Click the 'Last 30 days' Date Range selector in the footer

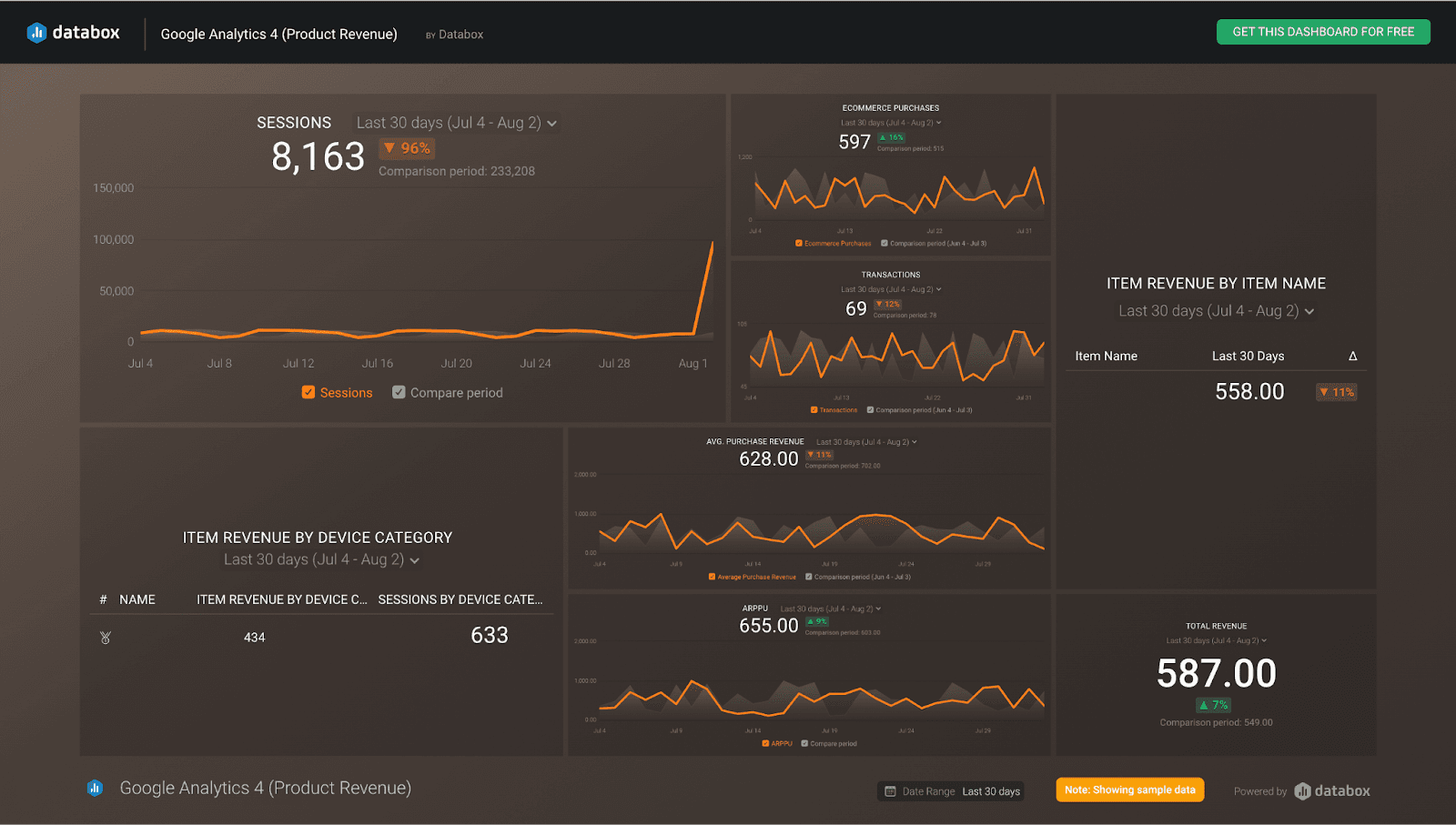[x=989, y=790]
